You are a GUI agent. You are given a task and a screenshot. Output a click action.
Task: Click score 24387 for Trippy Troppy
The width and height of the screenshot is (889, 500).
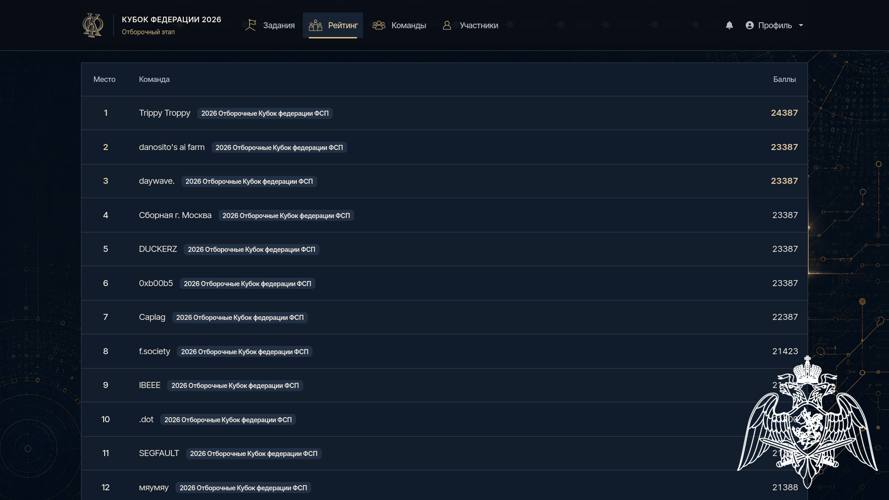coord(784,113)
